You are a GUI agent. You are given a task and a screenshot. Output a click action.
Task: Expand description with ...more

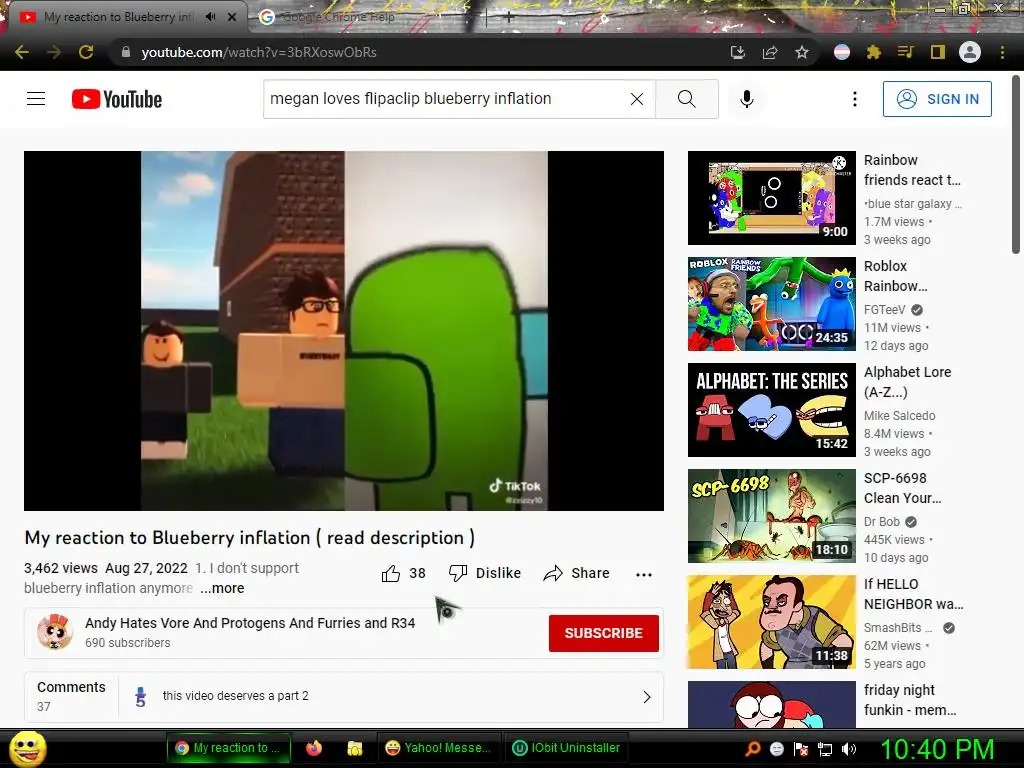(x=223, y=588)
